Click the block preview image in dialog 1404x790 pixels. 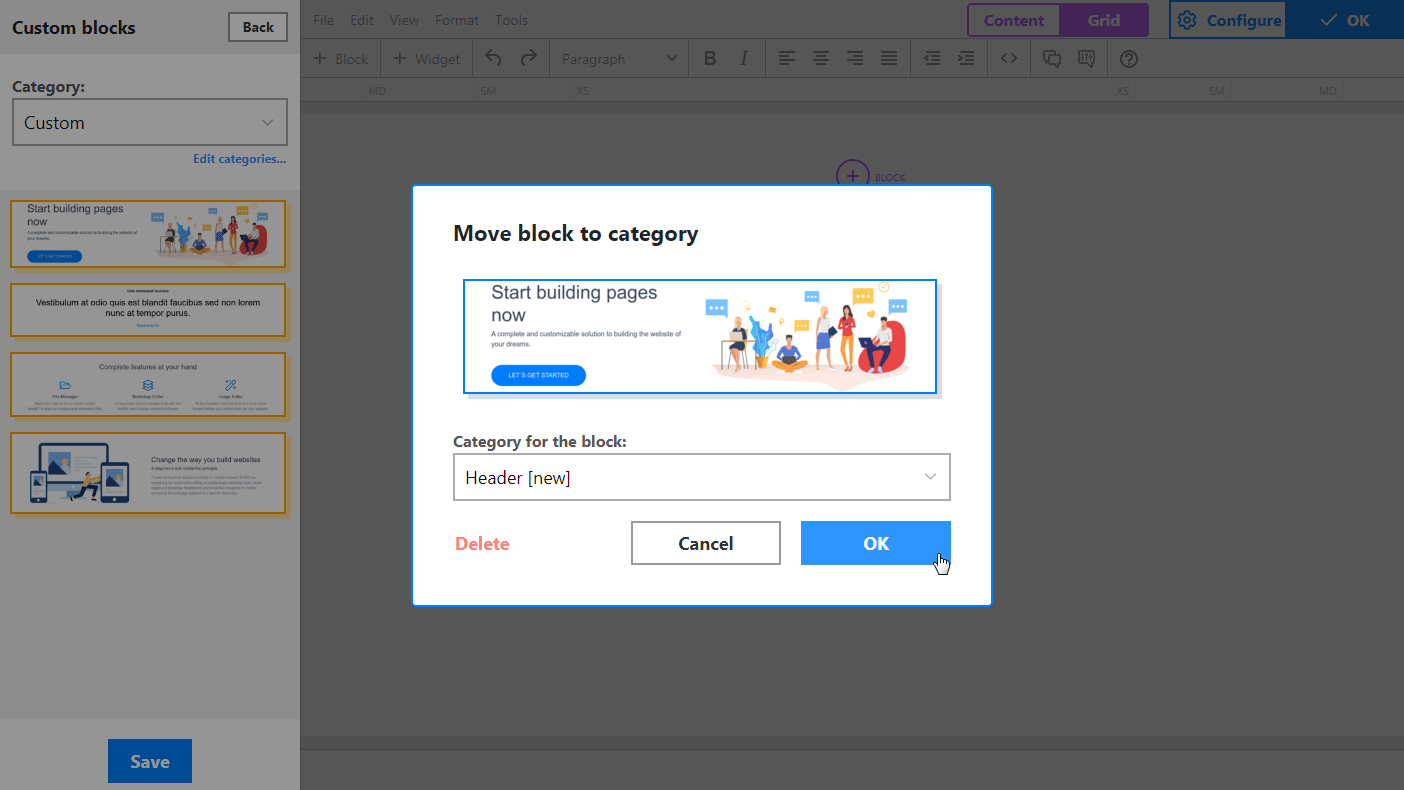point(700,336)
